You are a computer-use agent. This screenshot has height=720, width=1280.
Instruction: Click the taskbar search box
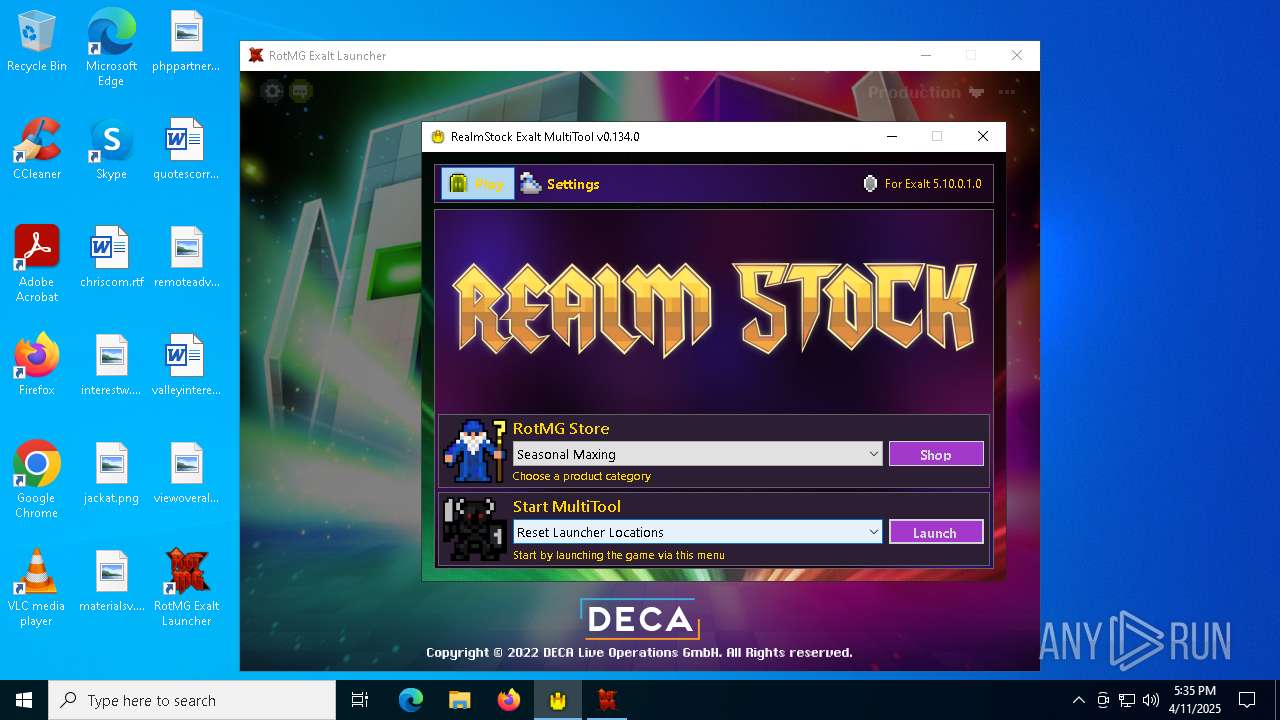coord(192,700)
